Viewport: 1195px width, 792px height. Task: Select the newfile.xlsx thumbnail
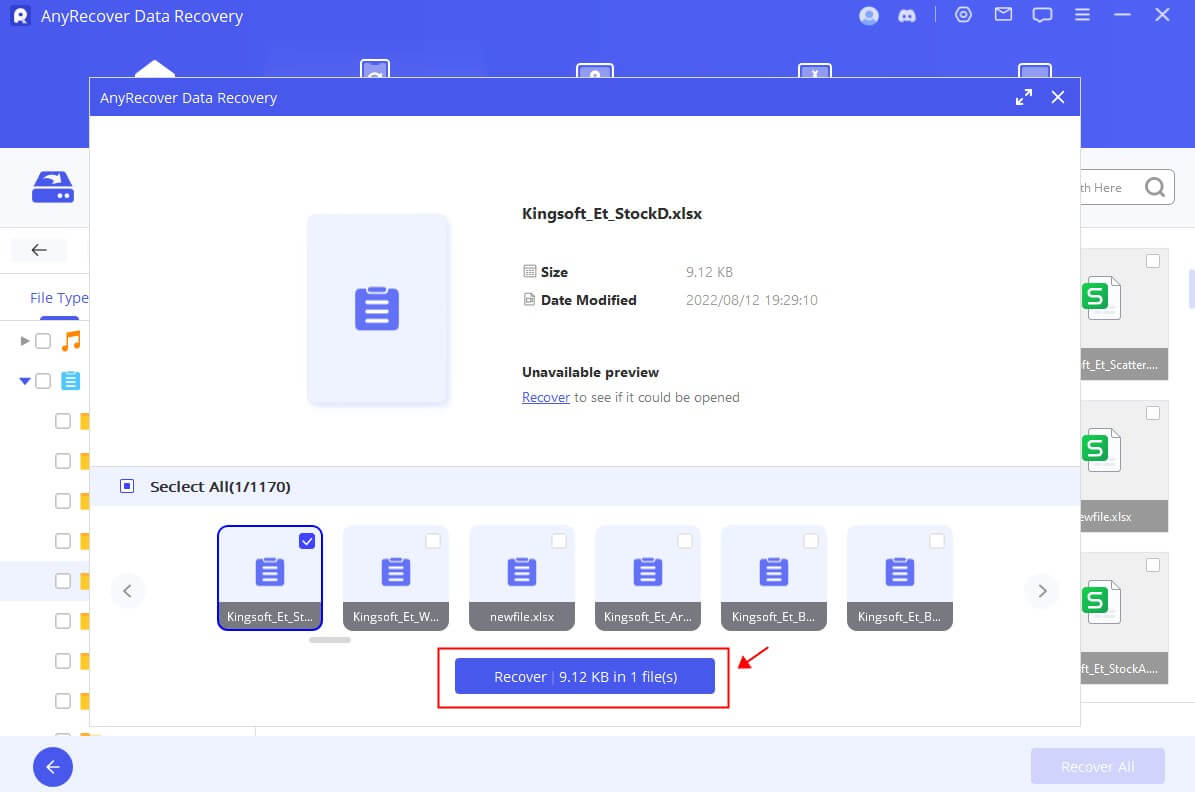521,577
